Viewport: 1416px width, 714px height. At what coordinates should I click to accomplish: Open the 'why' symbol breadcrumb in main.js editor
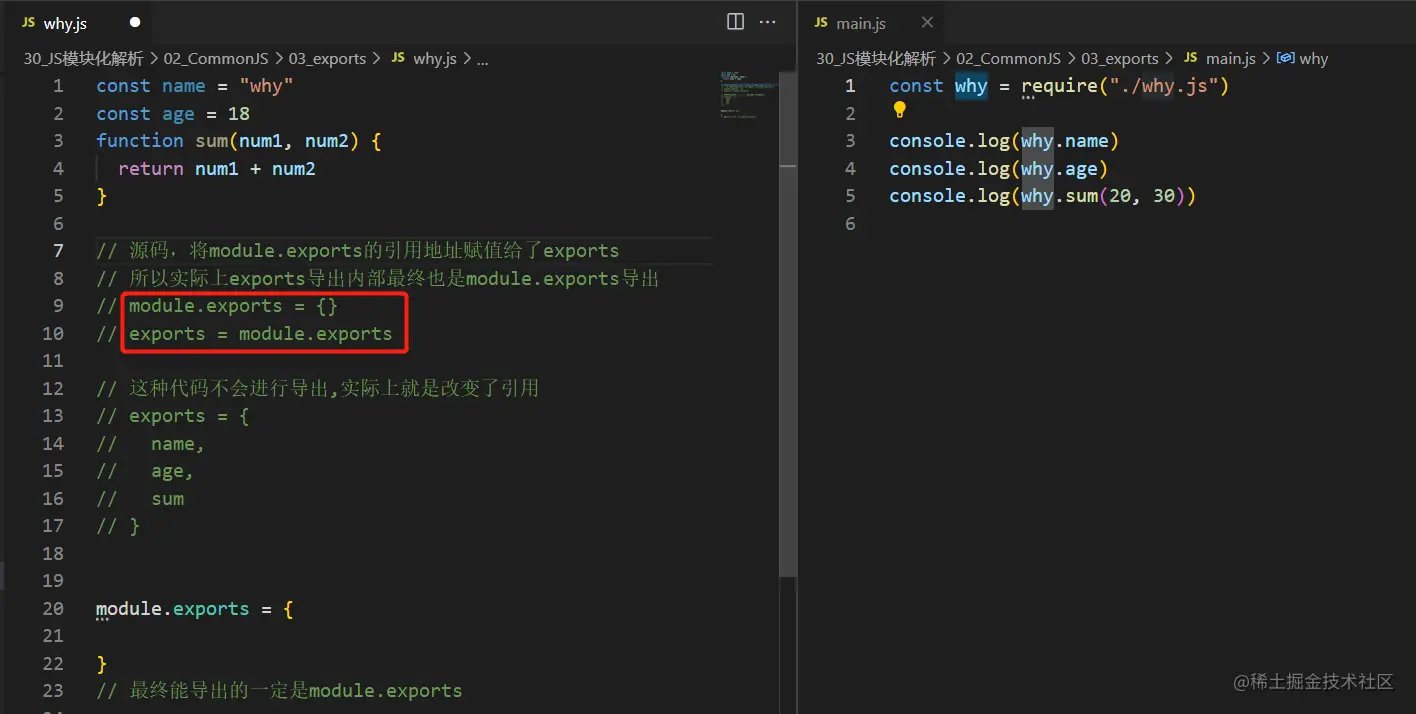(x=1314, y=58)
